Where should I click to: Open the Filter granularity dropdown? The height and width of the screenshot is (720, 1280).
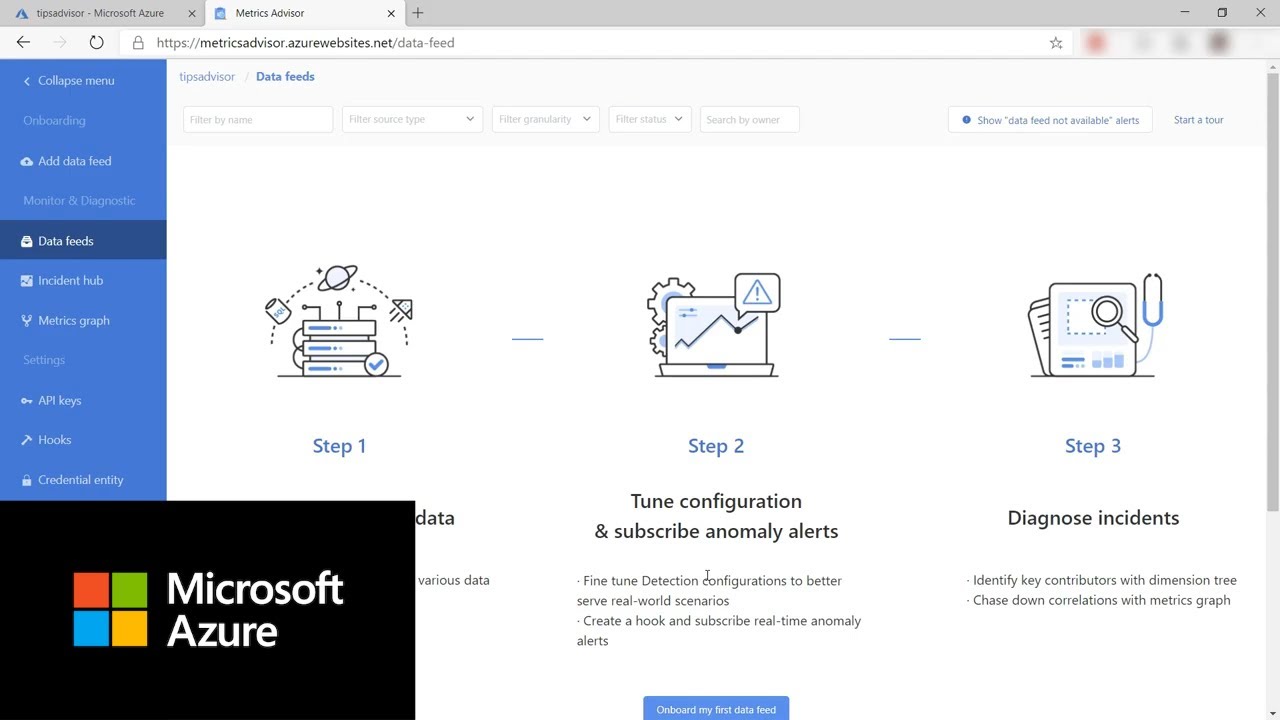(545, 119)
